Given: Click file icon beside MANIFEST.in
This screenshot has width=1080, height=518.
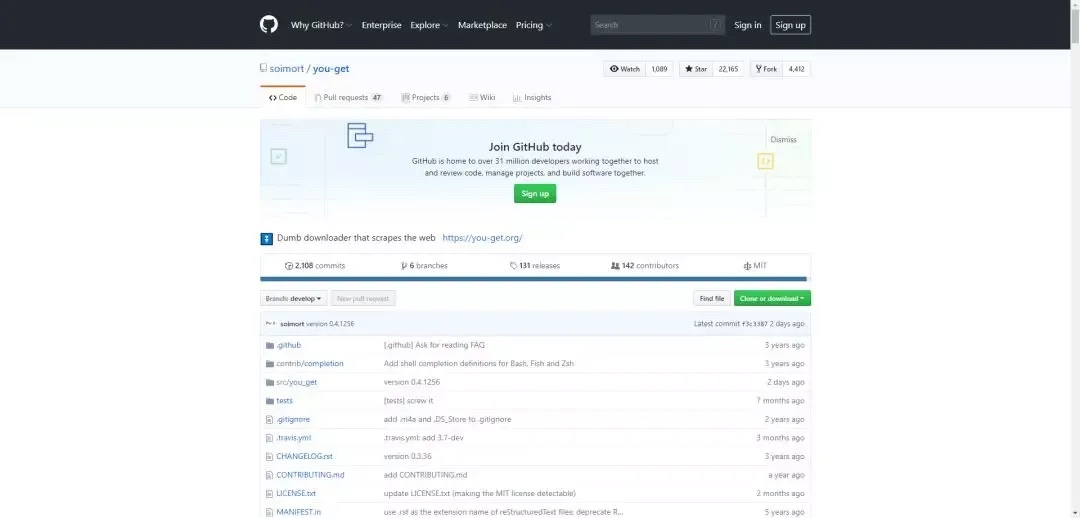Looking at the screenshot, I should point(270,512).
